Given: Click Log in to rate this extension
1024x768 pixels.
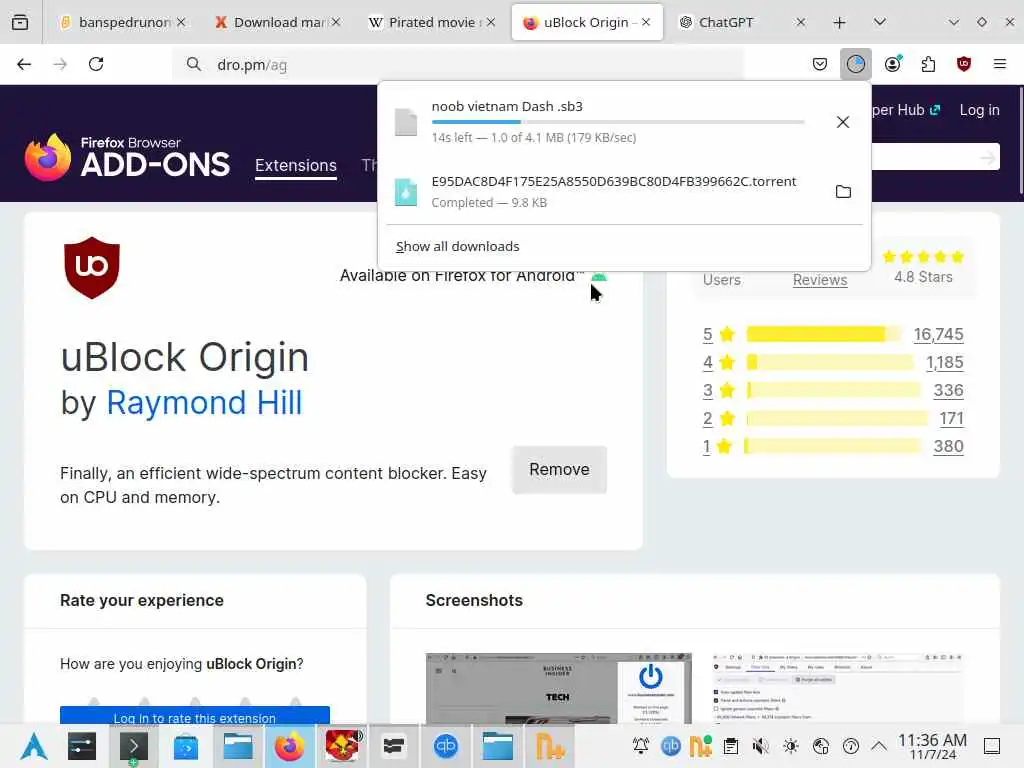Looking at the screenshot, I should 195,716.
